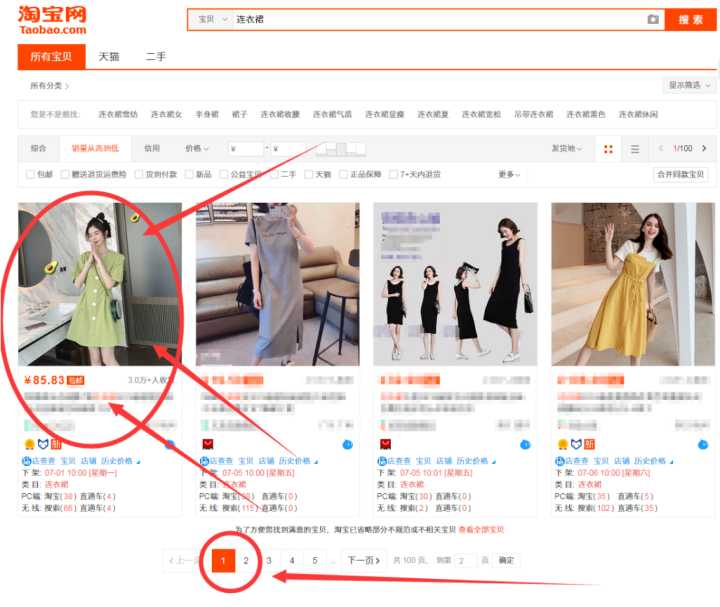Click the maximum price input field
The width and height of the screenshot is (720, 607).
click(x=292, y=149)
